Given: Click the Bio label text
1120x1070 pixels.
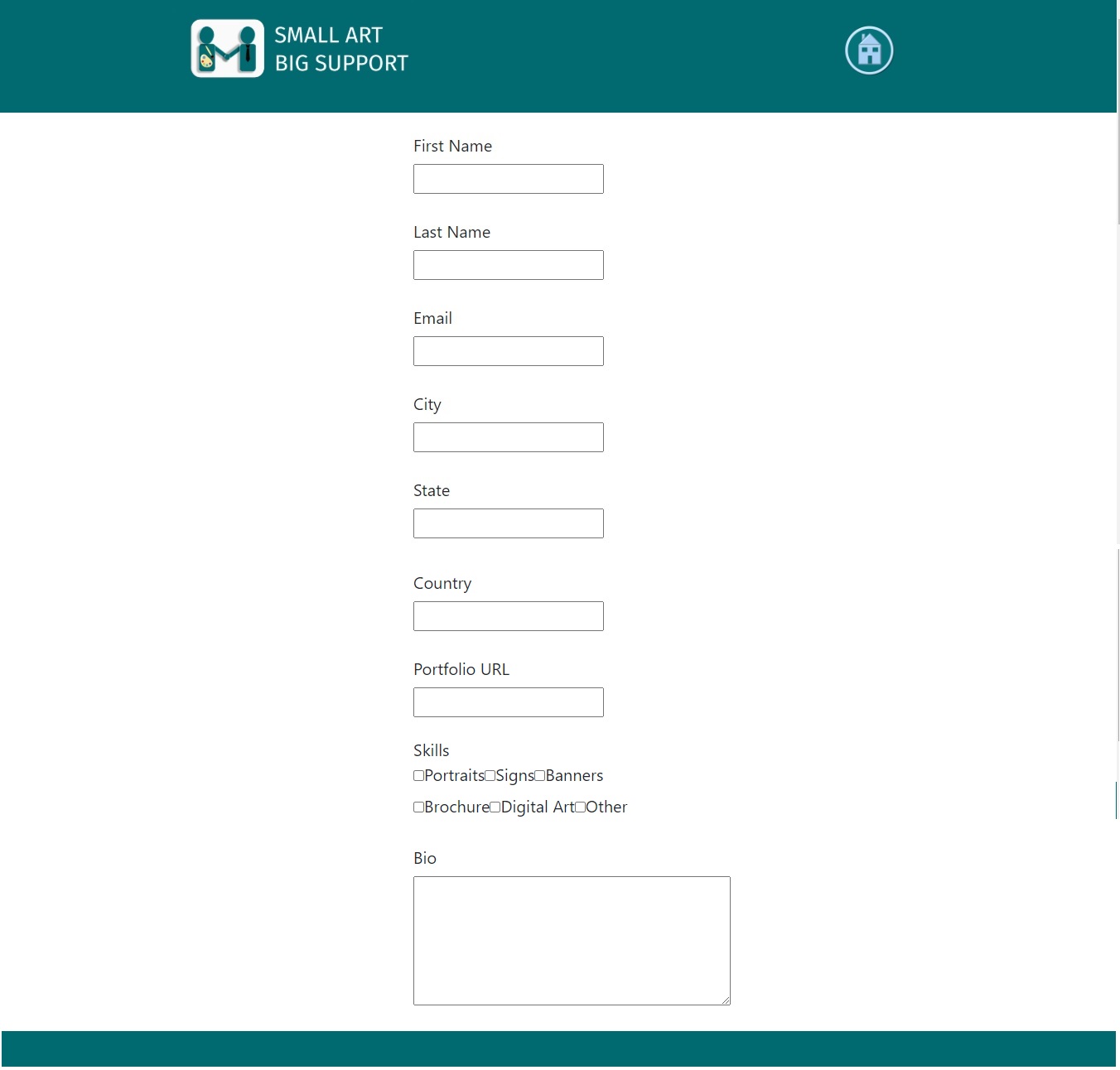Looking at the screenshot, I should 425,858.
